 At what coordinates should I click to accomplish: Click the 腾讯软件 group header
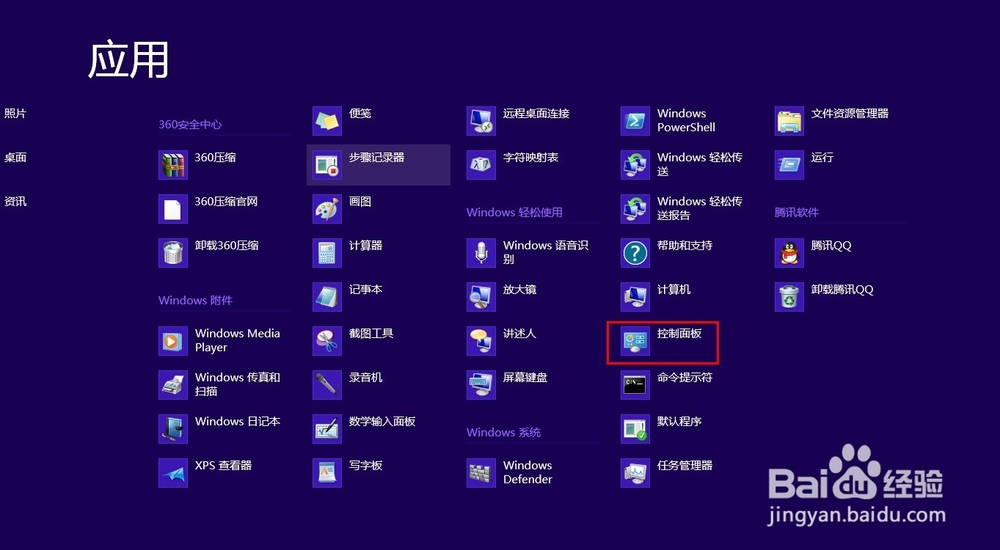tap(797, 212)
